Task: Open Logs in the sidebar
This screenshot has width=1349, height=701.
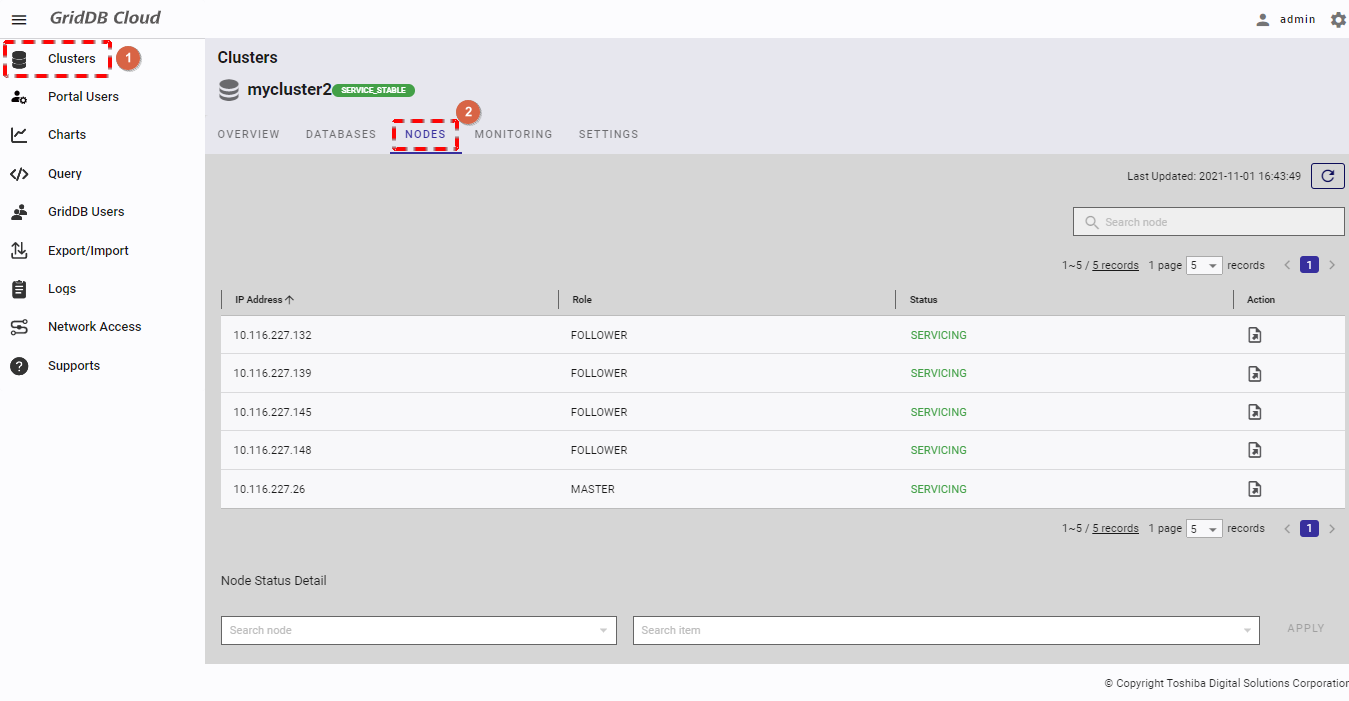Action: point(62,289)
